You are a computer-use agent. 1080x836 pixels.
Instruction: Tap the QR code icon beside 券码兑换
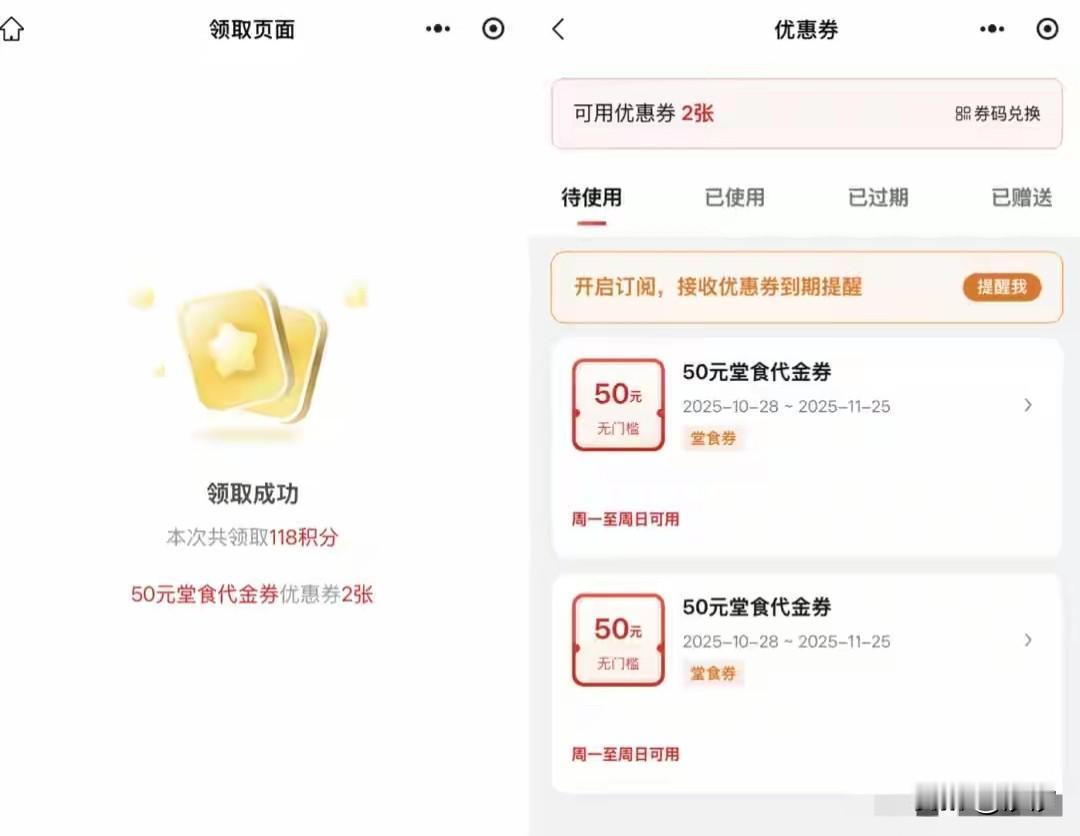click(x=962, y=114)
